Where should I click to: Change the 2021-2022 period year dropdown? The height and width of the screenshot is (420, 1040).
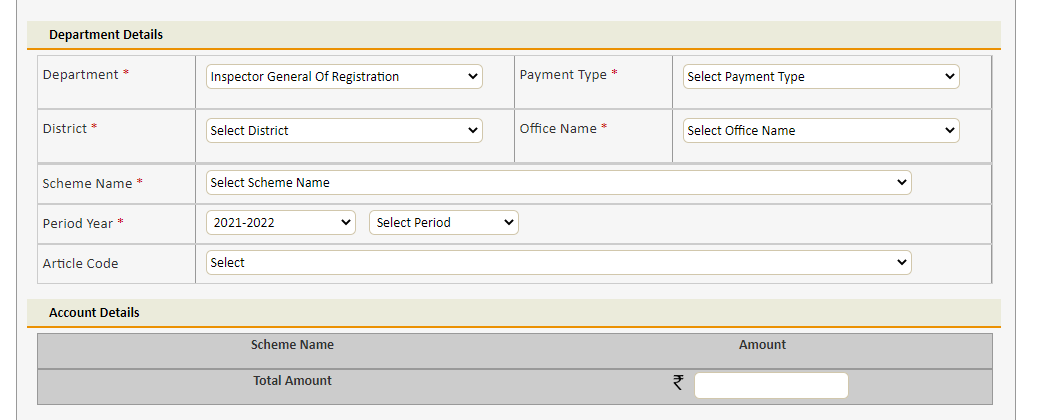[281, 223]
